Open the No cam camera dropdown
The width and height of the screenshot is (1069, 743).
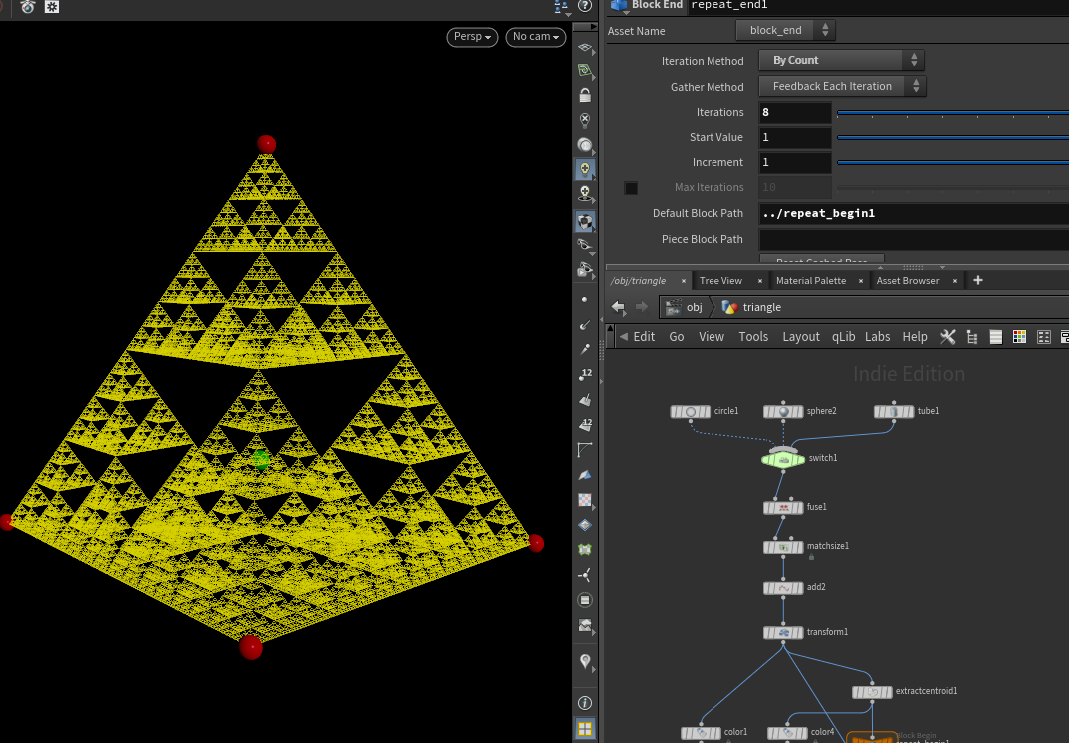(x=536, y=37)
